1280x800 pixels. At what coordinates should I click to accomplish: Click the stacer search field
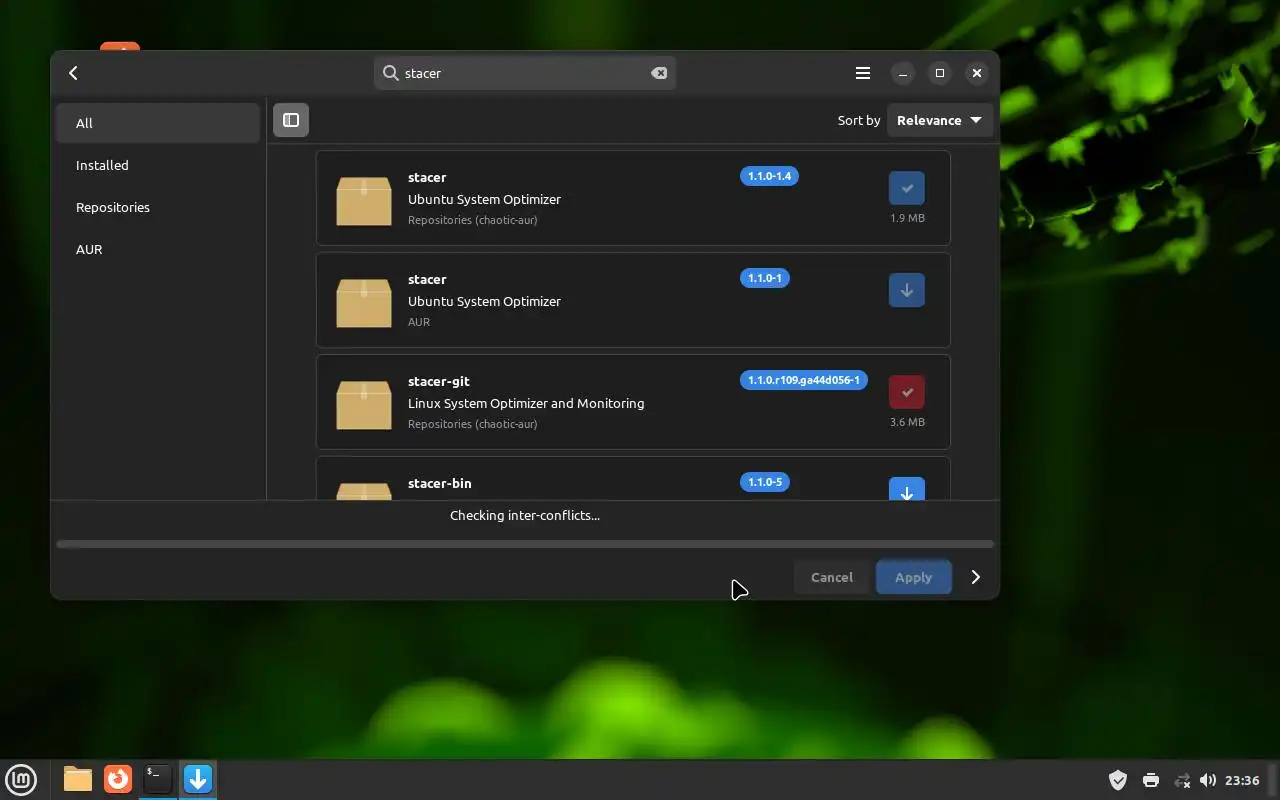tap(525, 73)
